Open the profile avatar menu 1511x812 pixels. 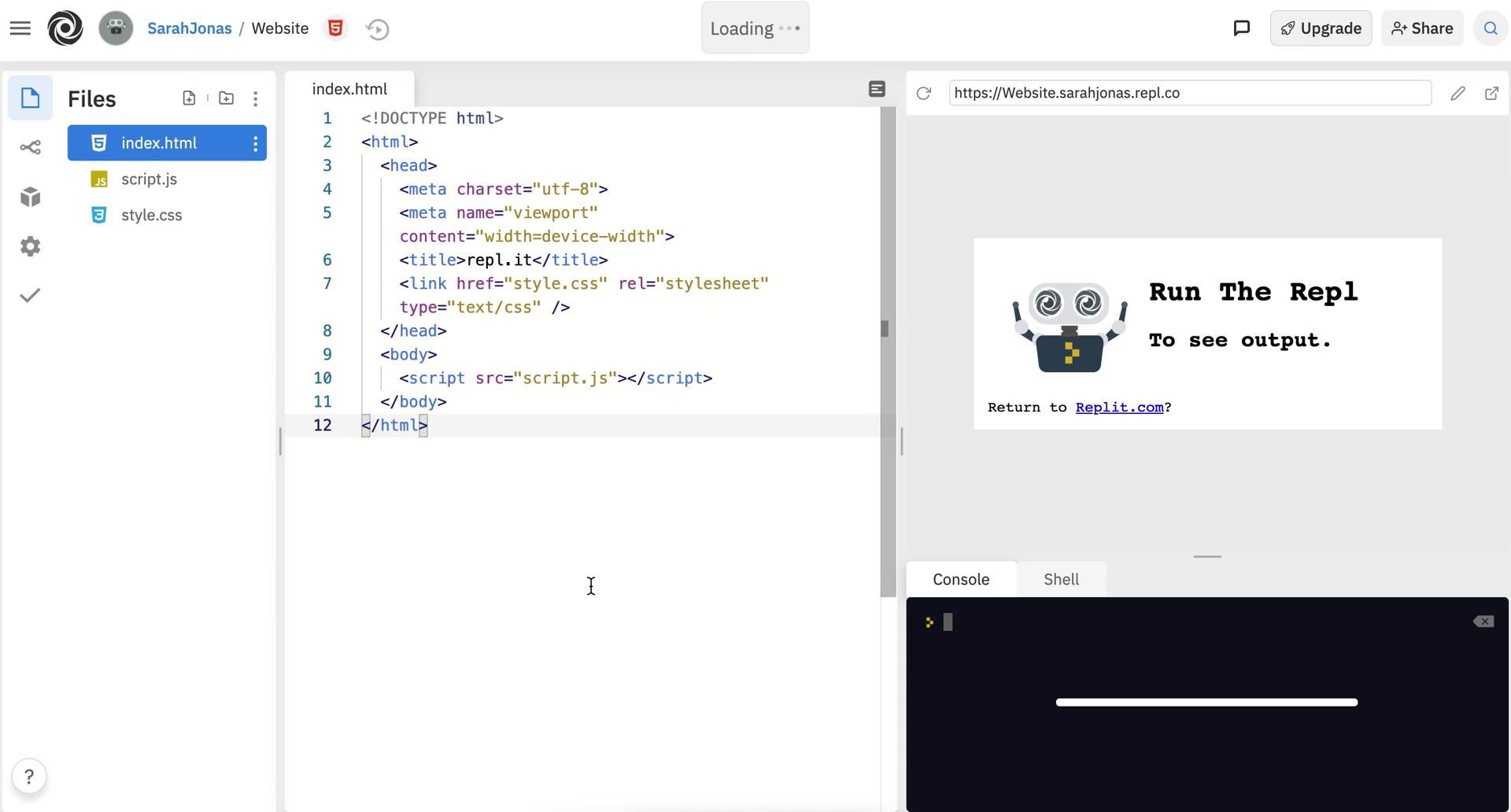pyautogui.click(x=116, y=28)
